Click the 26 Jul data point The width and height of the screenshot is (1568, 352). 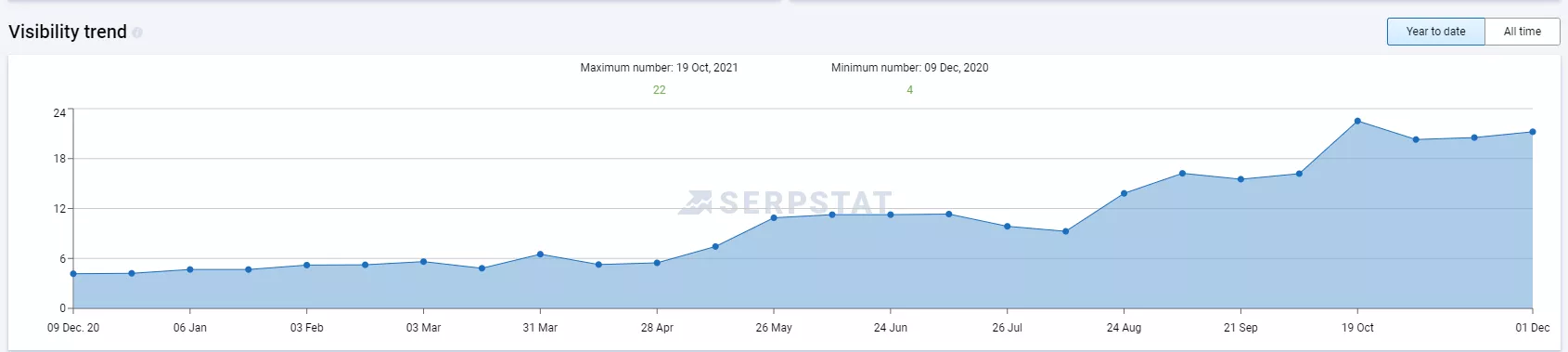click(1008, 227)
